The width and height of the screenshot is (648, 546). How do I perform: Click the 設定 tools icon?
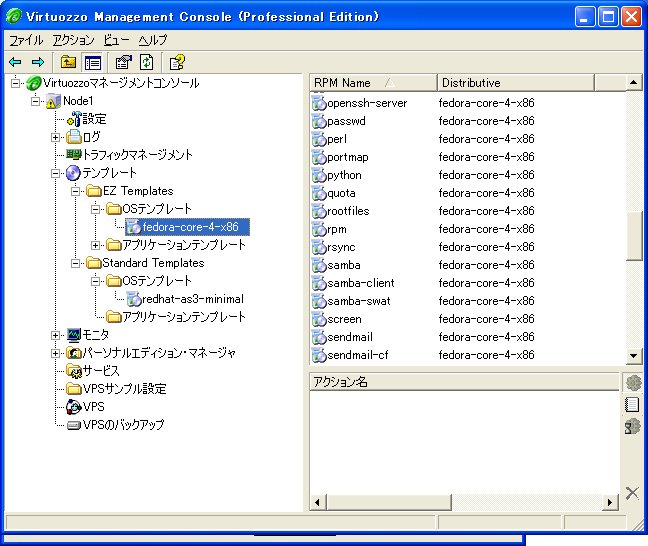(x=74, y=119)
